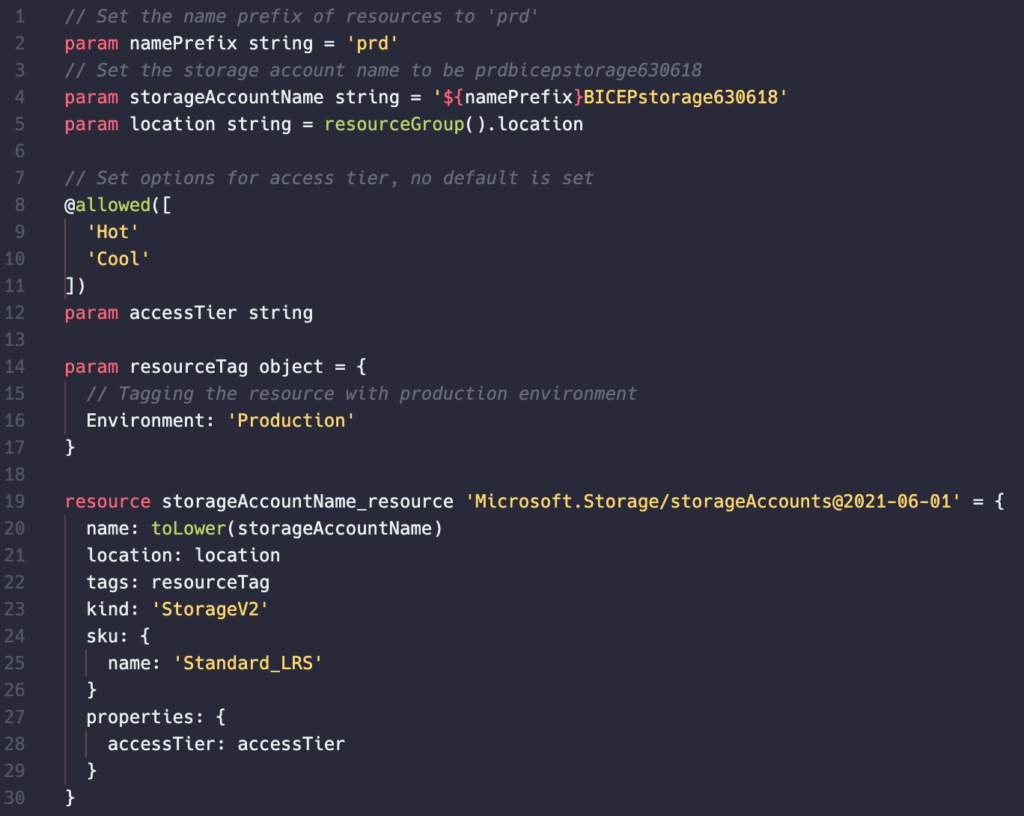The image size is (1024, 816).
Task: Click the @allowed decorator
Action: pyautogui.click(x=108, y=205)
